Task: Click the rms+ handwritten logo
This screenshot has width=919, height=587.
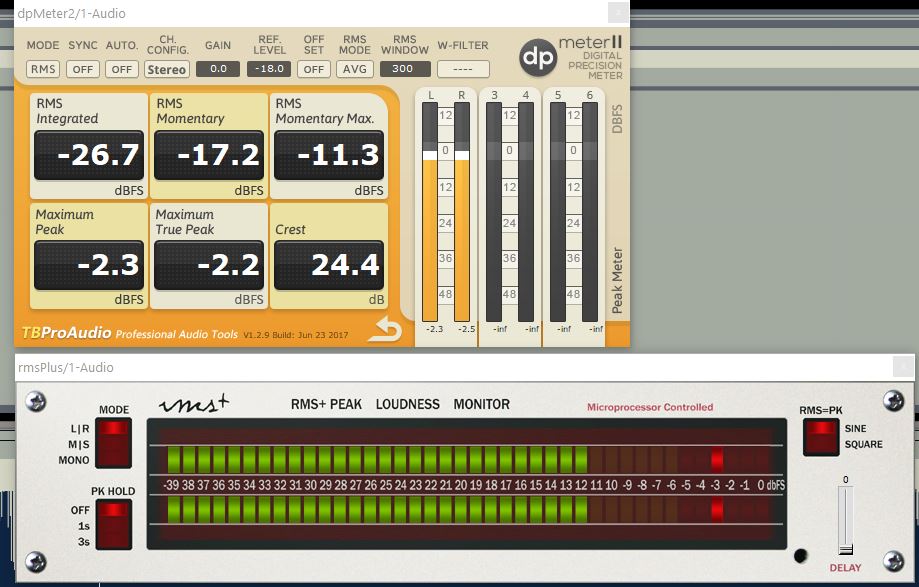Action: (195, 404)
